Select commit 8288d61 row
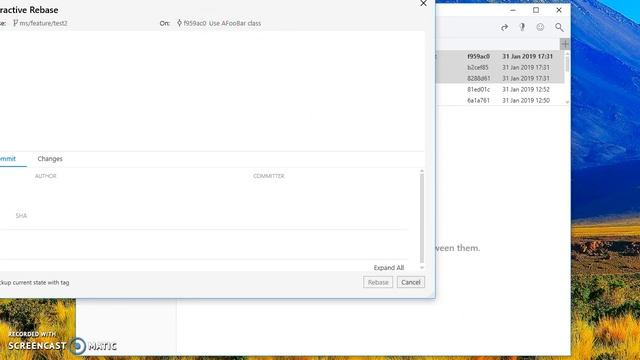640x360 pixels. pyautogui.click(x=500, y=78)
